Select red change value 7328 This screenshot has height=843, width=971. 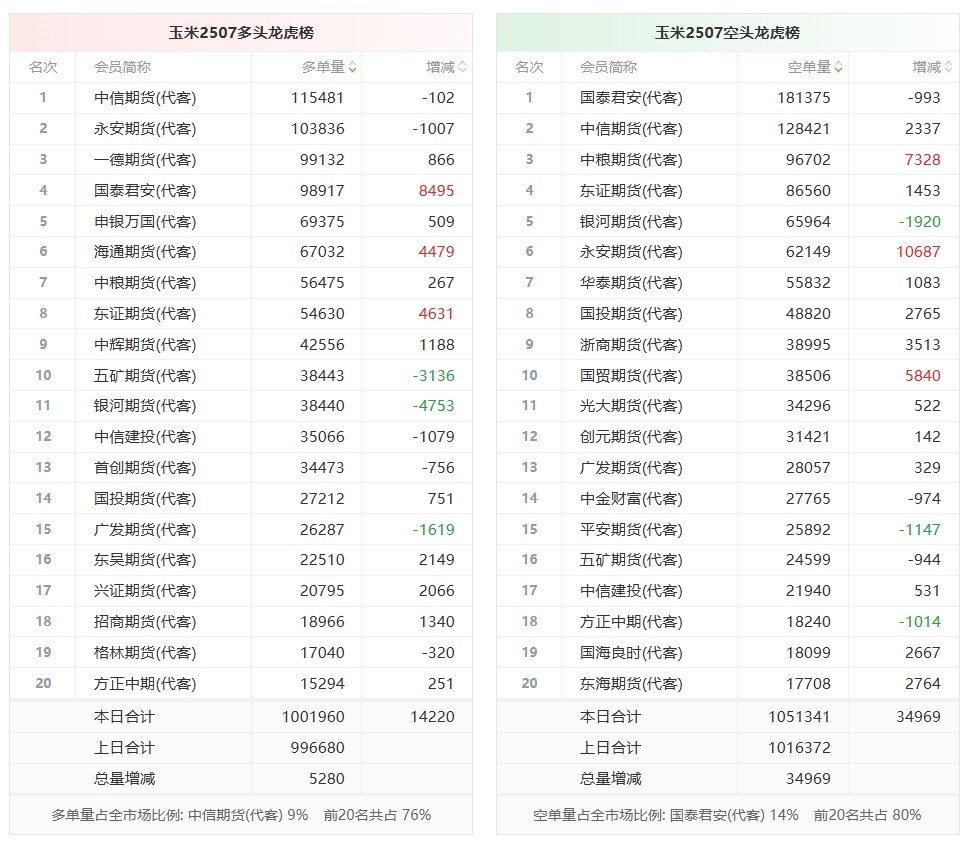pyautogui.click(x=923, y=160)
